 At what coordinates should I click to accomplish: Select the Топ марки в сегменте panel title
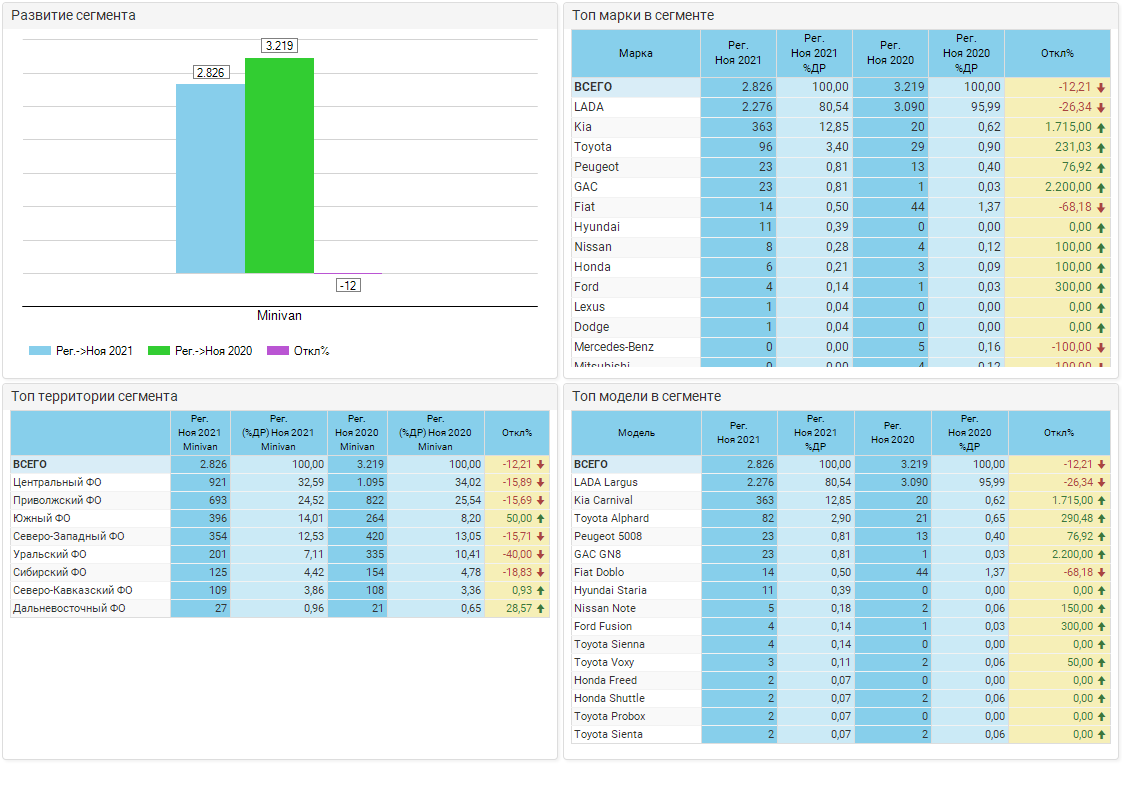(643, 15)
